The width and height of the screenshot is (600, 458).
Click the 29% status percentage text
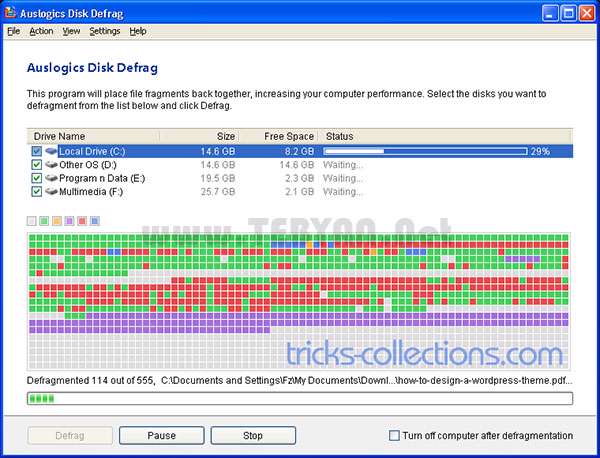point(540,152)
